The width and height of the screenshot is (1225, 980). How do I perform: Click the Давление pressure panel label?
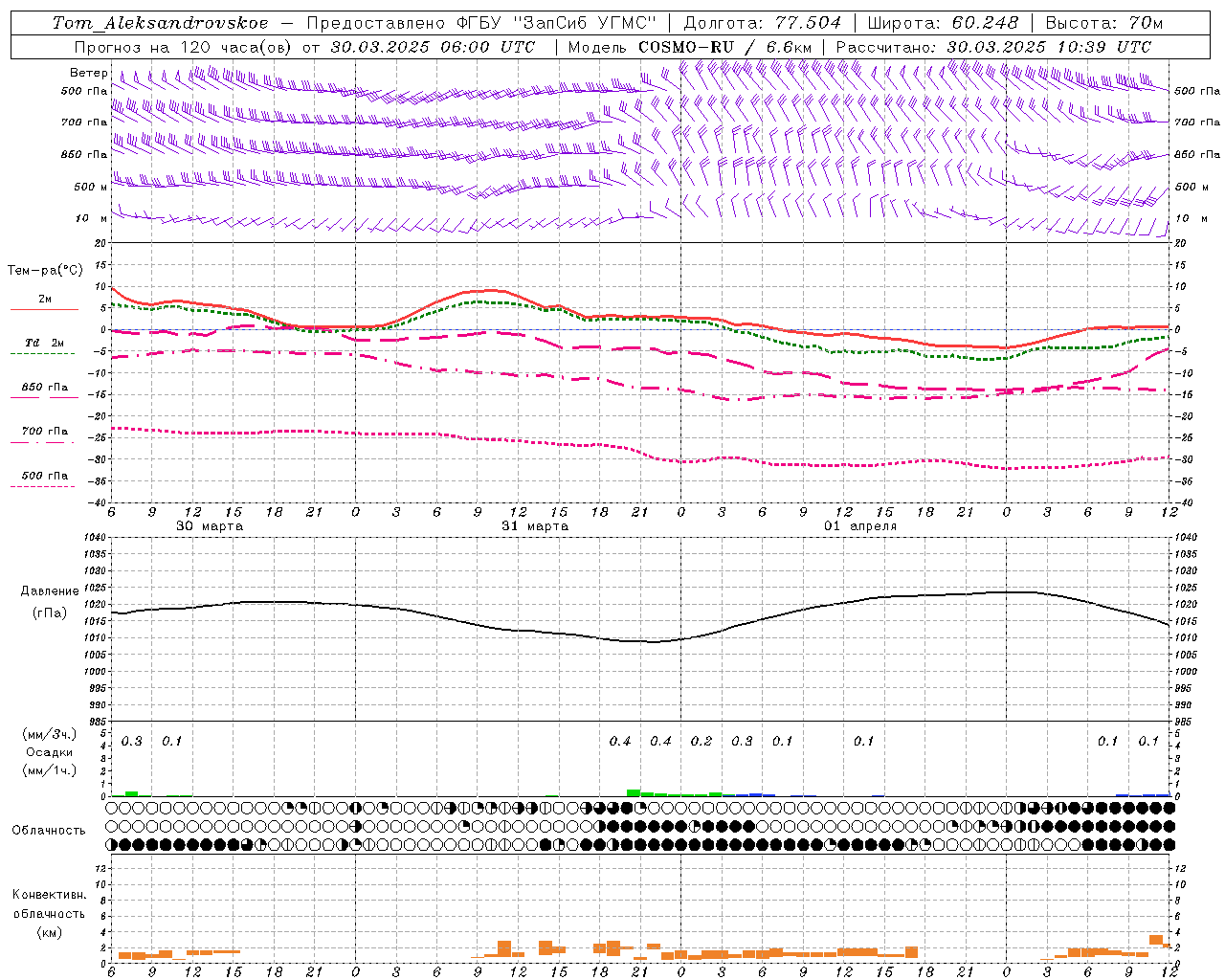pyautogui.click(x=50, y=591)
